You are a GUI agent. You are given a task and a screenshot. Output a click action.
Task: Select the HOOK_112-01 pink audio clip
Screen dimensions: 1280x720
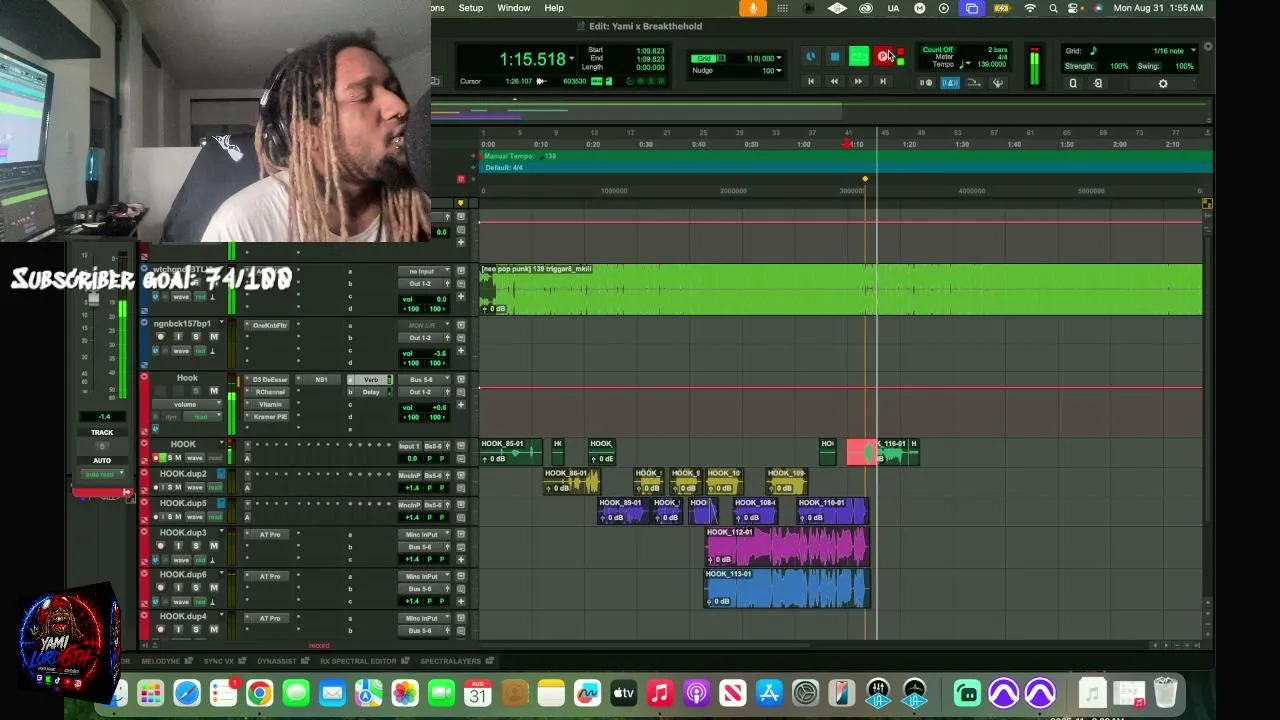point(787,546)
